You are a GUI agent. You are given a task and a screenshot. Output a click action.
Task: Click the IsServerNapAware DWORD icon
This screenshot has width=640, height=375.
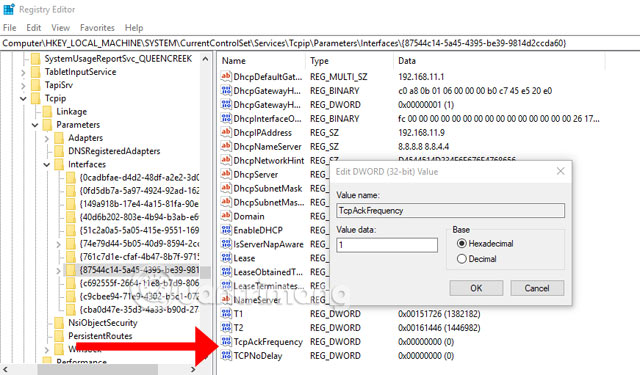pos(226,244)
